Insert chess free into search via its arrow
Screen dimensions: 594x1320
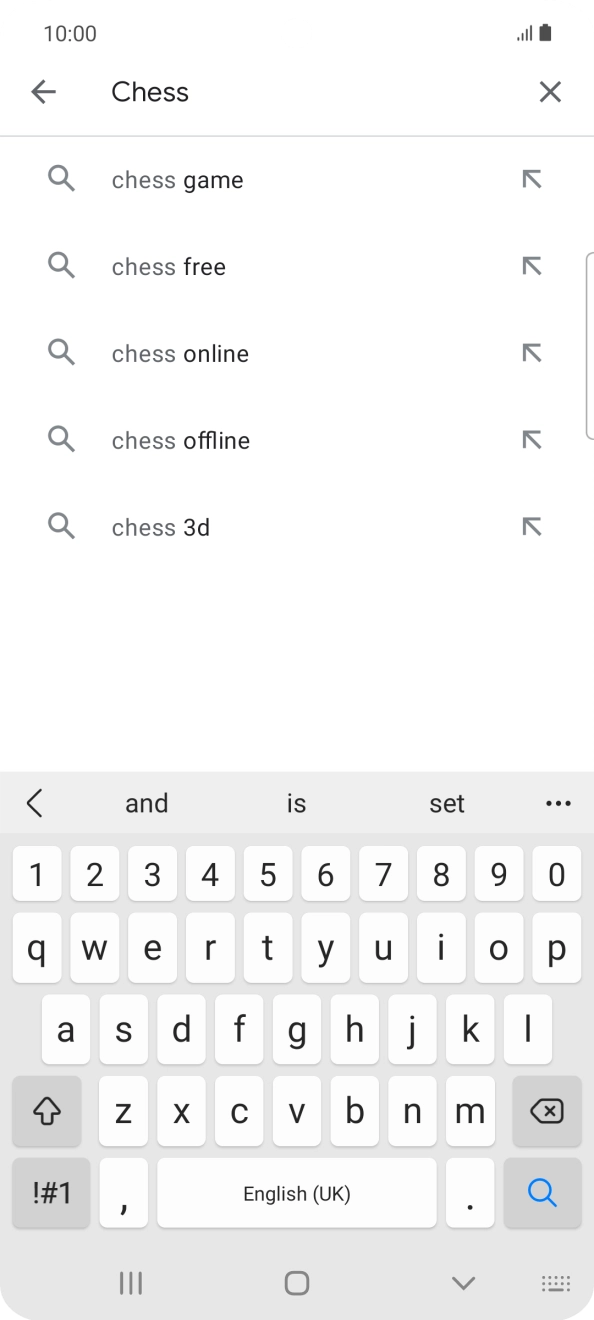click(532, 266)
